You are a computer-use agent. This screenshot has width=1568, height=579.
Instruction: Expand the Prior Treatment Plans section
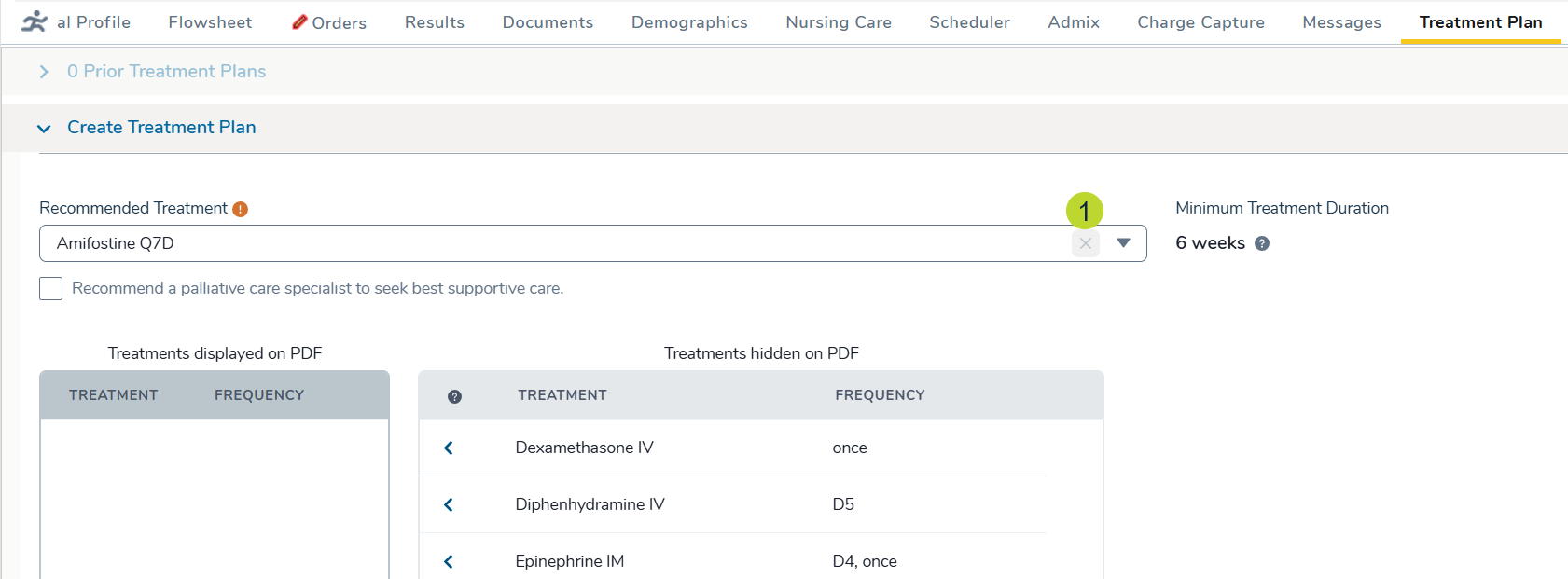tap(44, 72)
